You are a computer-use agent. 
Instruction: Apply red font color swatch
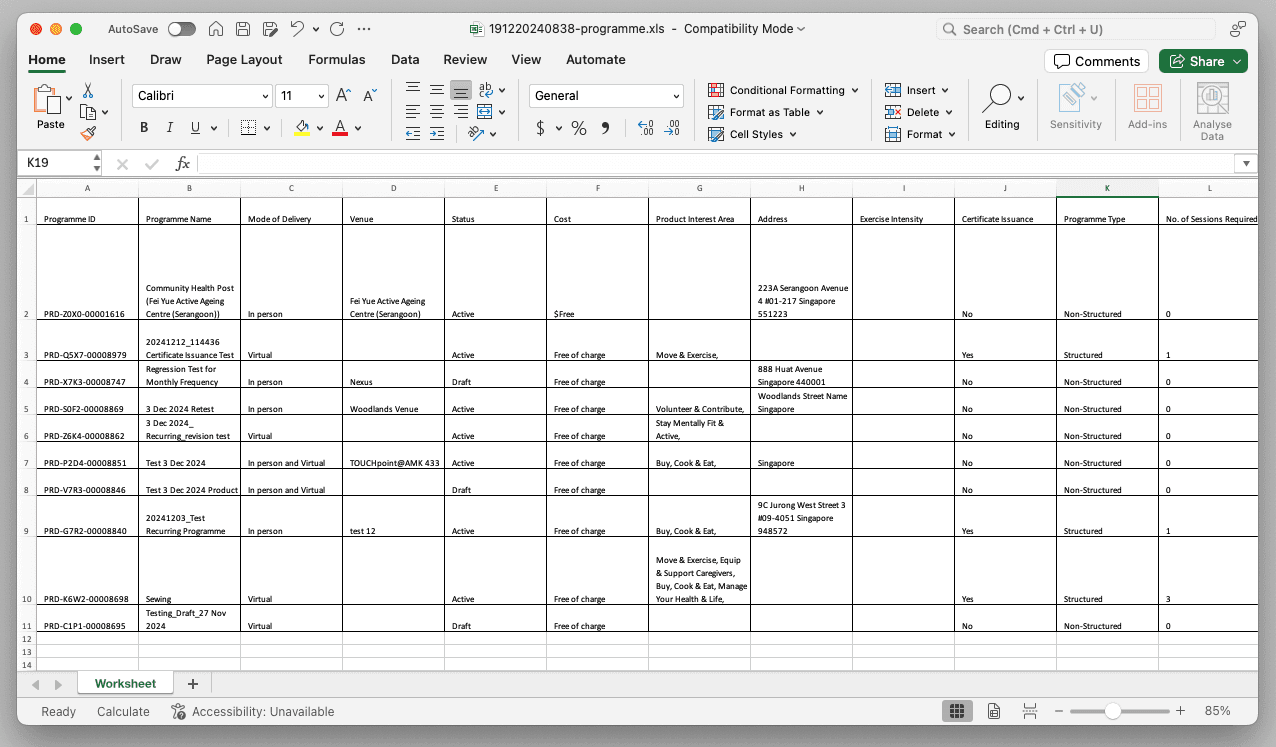pyautogui.click(x=339, y=128)
